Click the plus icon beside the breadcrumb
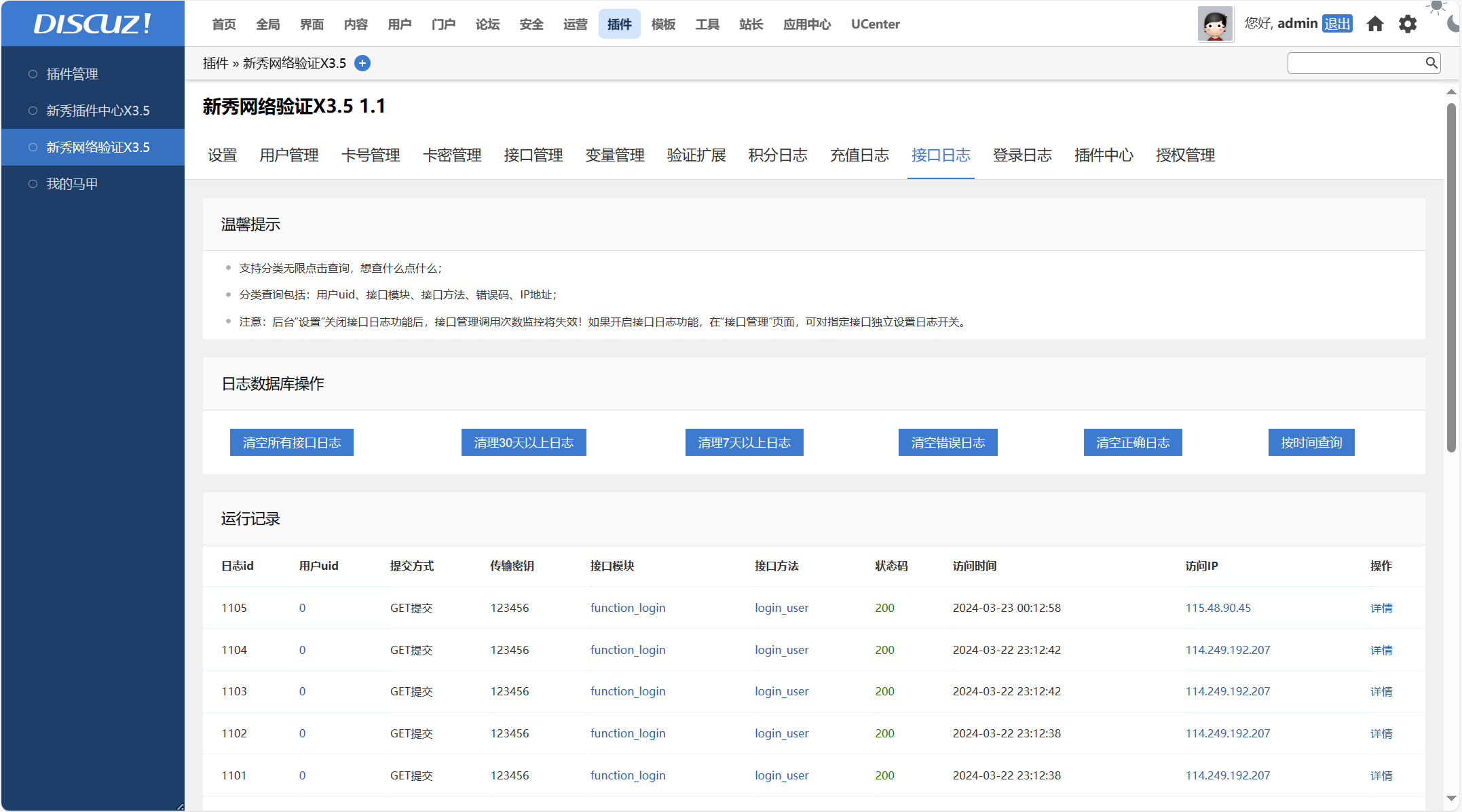1462x812 pixels. [x=362, y=63]
